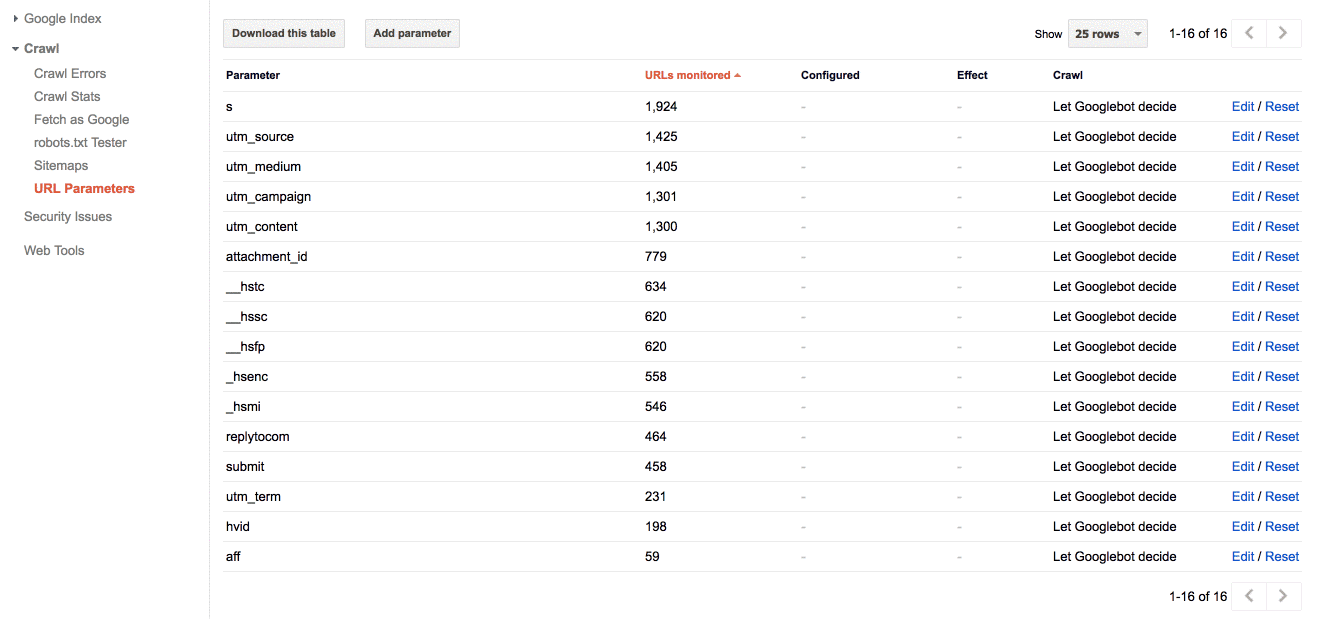Image resolution: width=1340 pixels, height=619 pixels.
Task: Reset the s parameter
Action: (1282, 106)
